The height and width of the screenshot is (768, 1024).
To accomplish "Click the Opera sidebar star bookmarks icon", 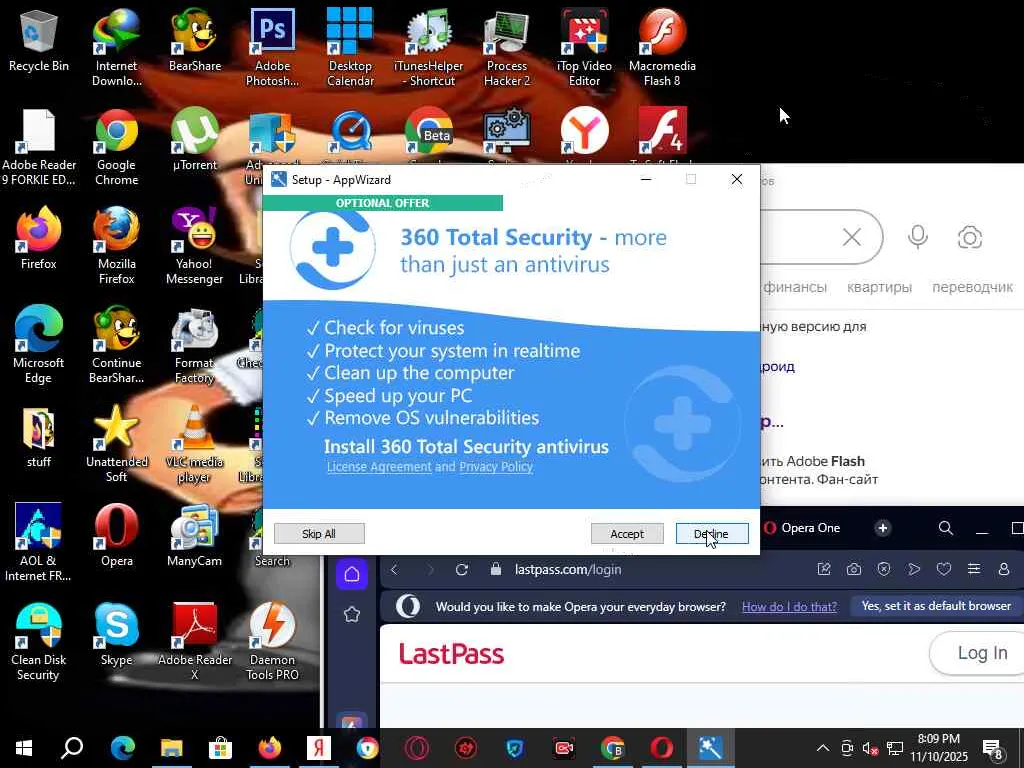I will tap(352, 615).
